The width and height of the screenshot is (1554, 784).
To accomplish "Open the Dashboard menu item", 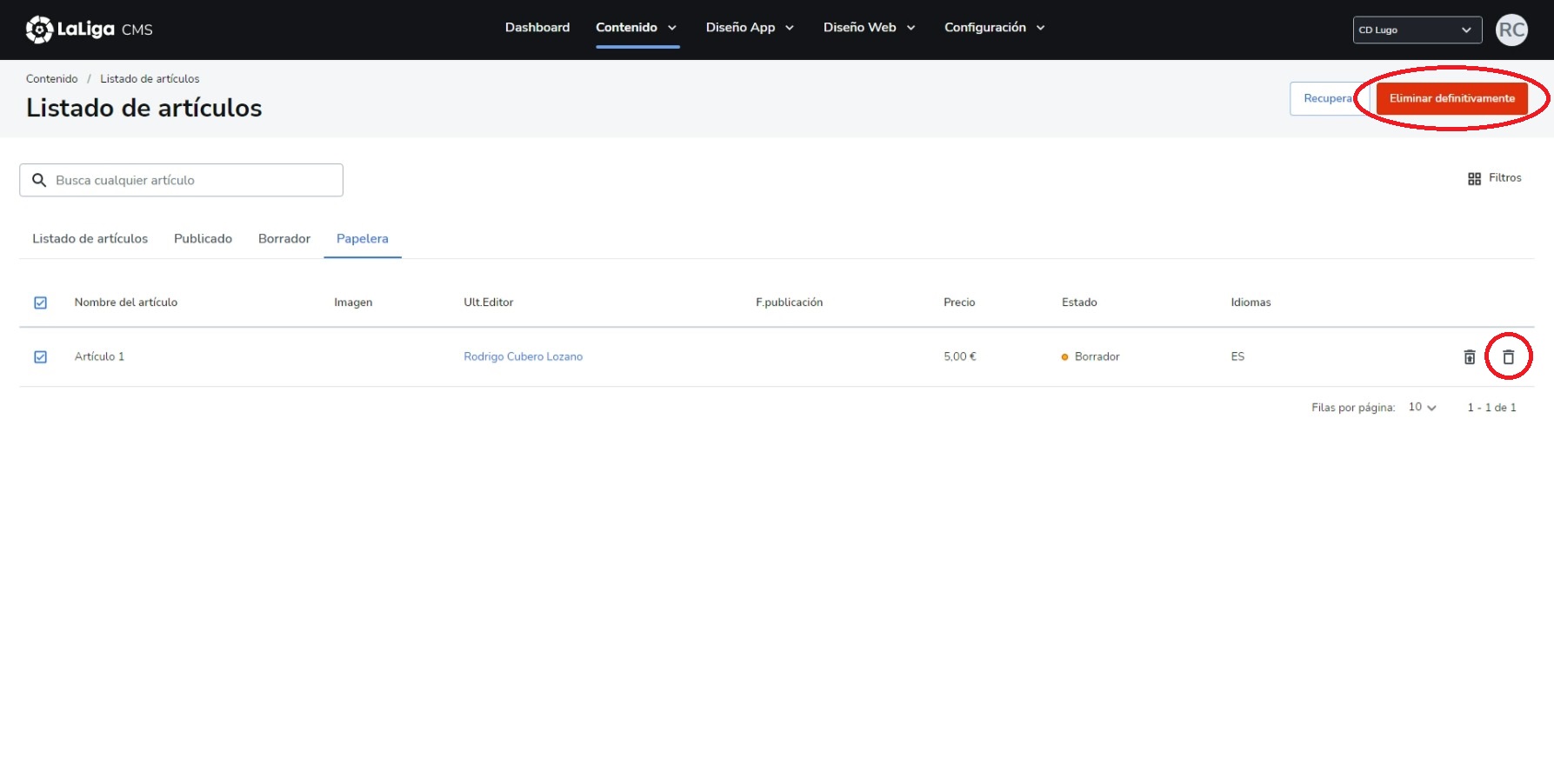I will point(537,28).
